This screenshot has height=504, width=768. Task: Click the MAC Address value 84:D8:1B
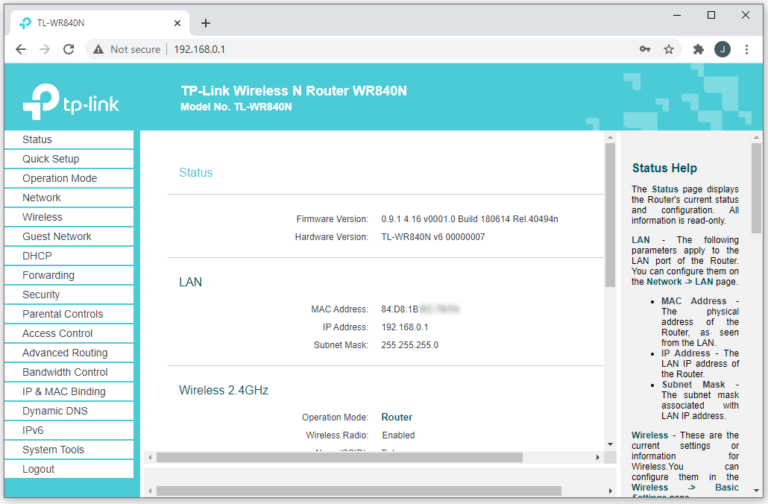pyautogui.click(x=420, y=310)
